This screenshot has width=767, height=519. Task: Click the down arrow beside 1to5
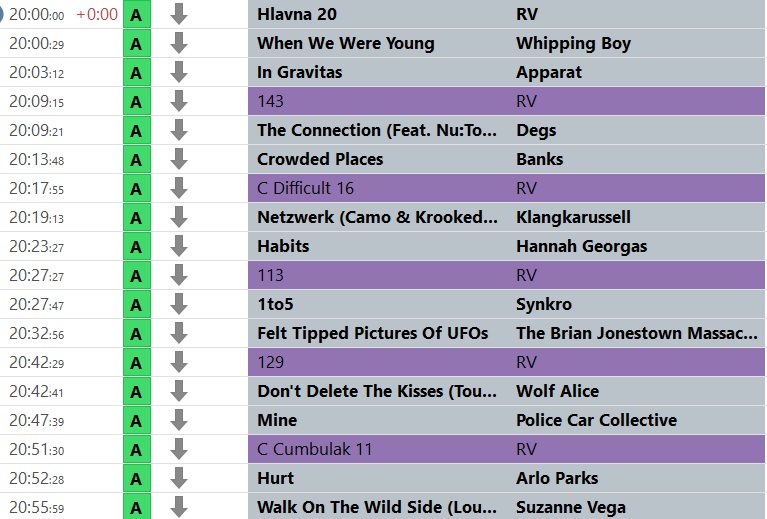179,304
